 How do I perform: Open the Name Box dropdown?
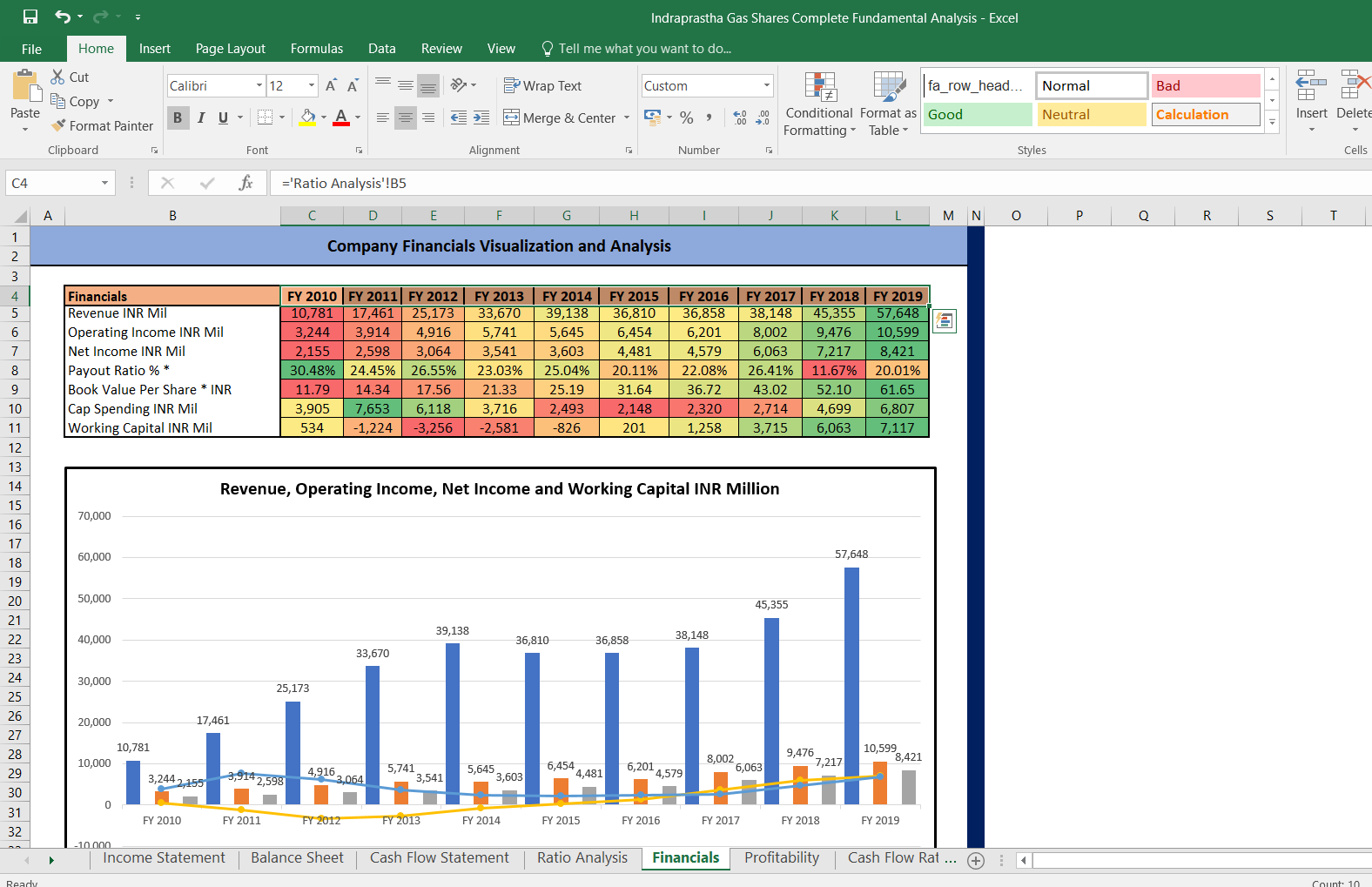coord(104,183)
